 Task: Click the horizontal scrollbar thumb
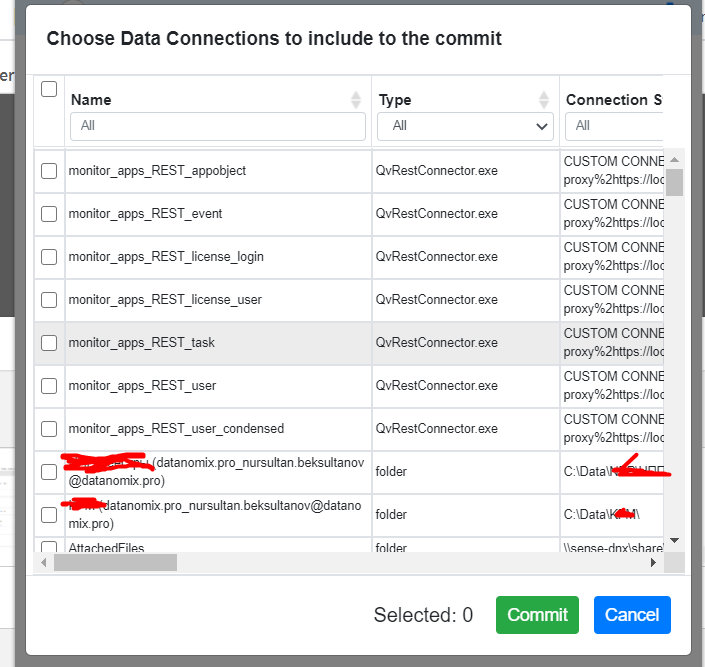(115, 563)
